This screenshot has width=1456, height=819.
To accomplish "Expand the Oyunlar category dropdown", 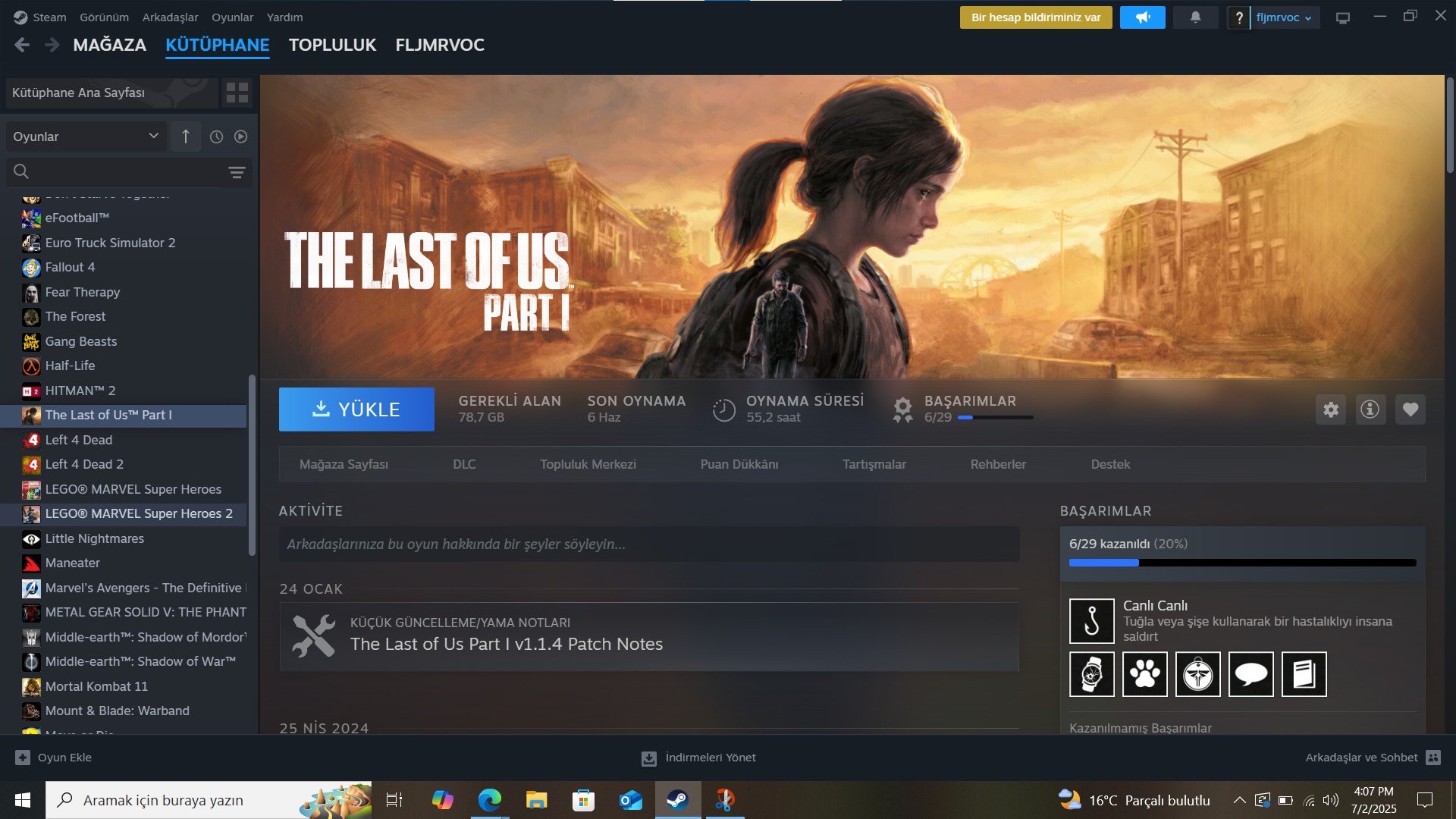I will (x=86, y=136).
